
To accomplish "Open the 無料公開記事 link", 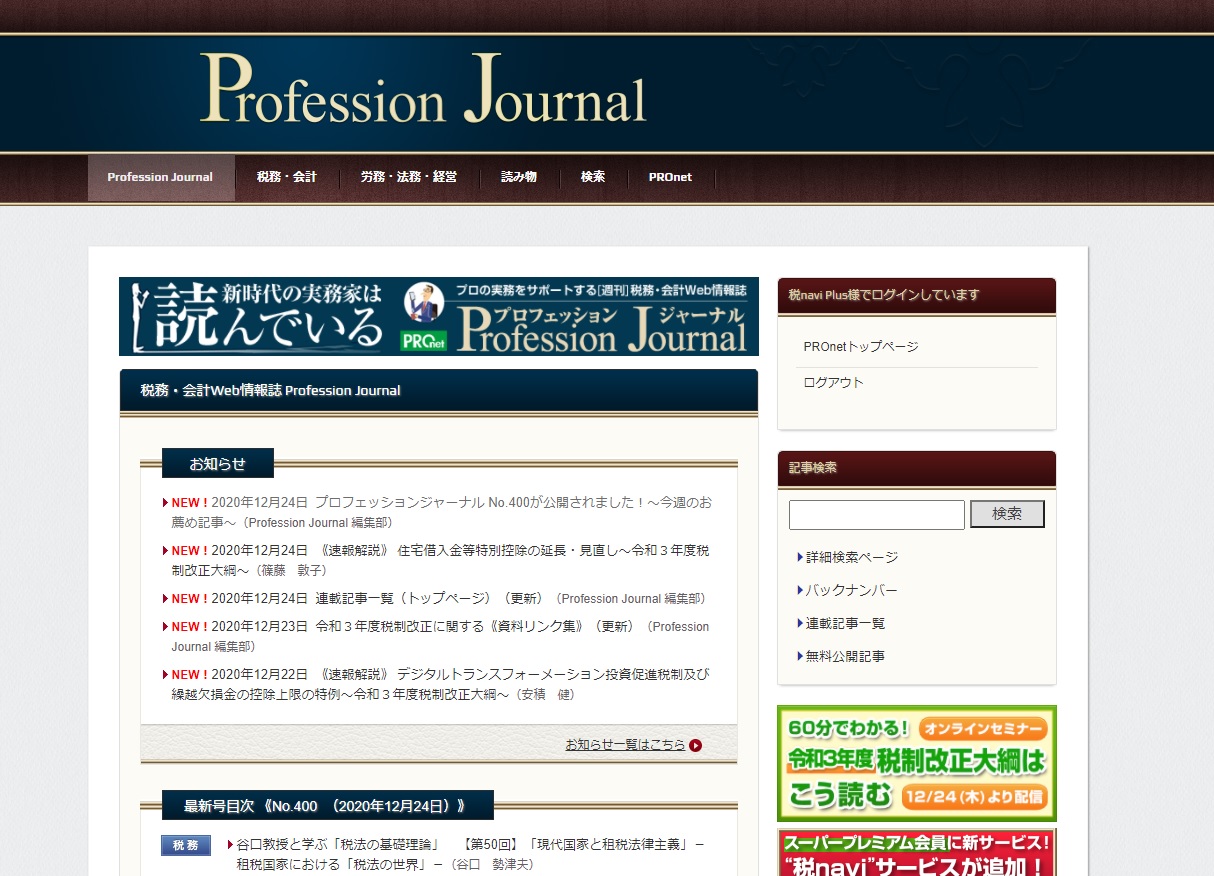I will click(846, 656).
